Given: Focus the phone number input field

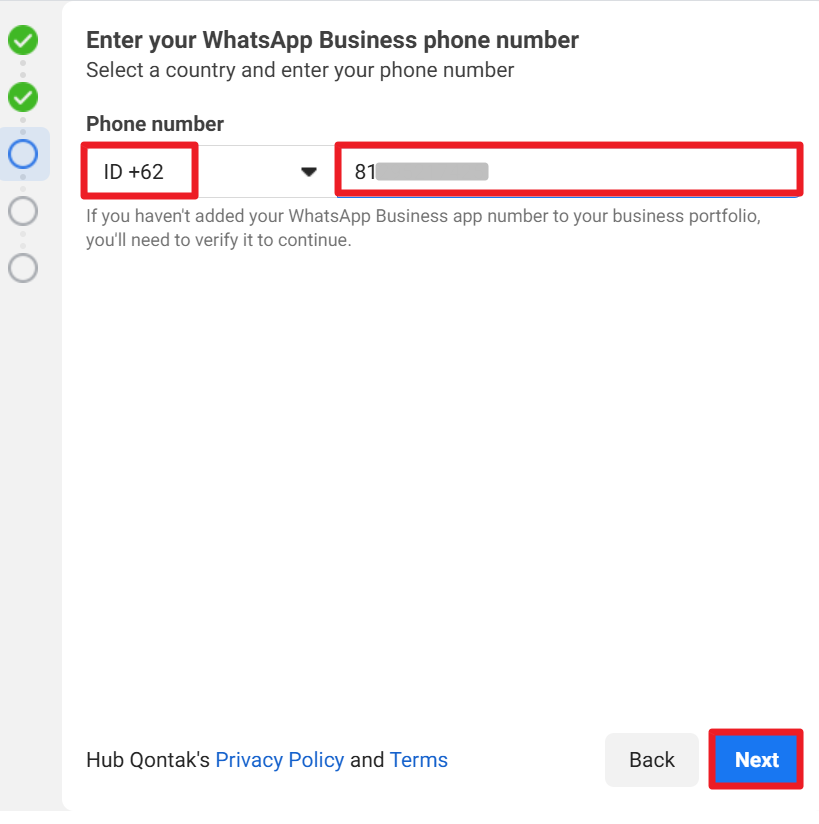Looking at the screenshot, I should pyautogui.click(x=640, y=172).
